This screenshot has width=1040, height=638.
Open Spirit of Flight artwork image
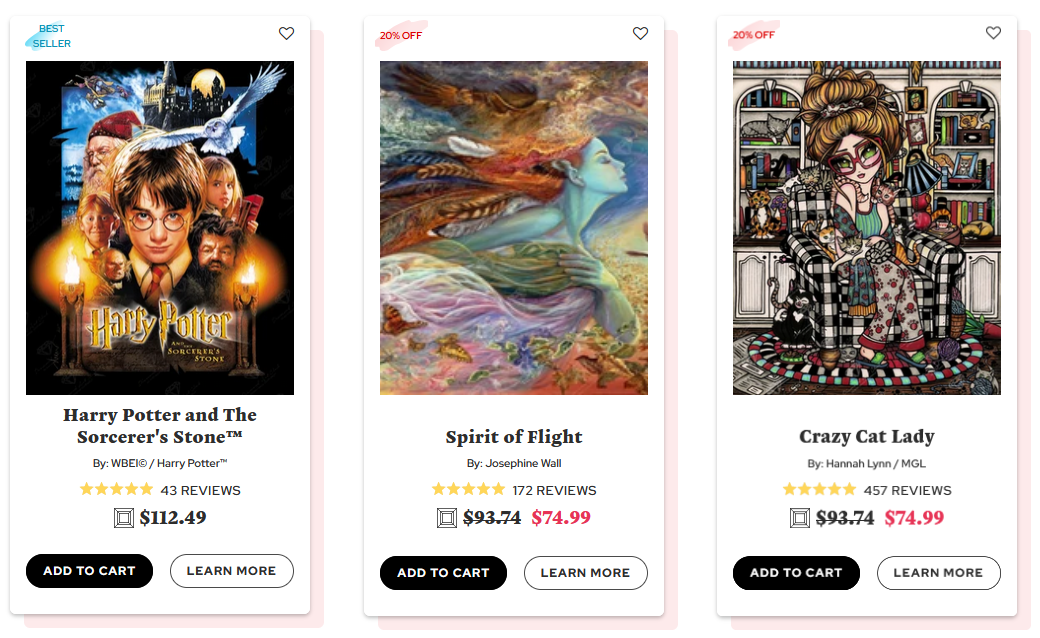point(514,228)
